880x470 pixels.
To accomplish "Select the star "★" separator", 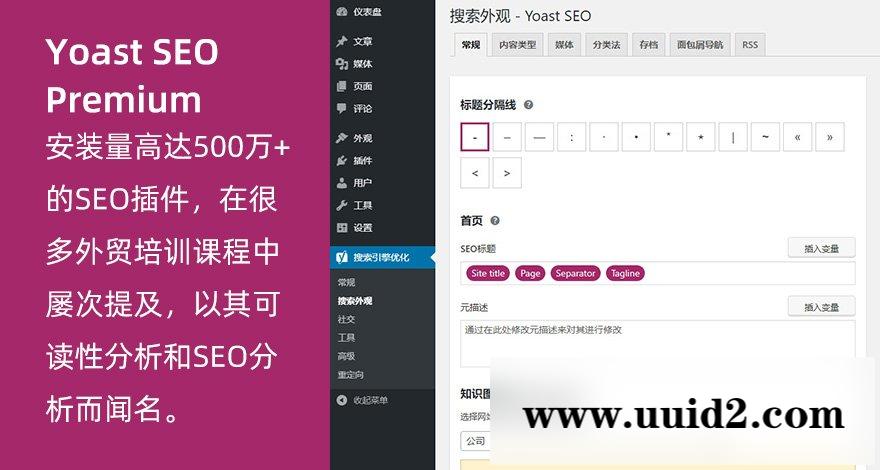I will 700,137.
